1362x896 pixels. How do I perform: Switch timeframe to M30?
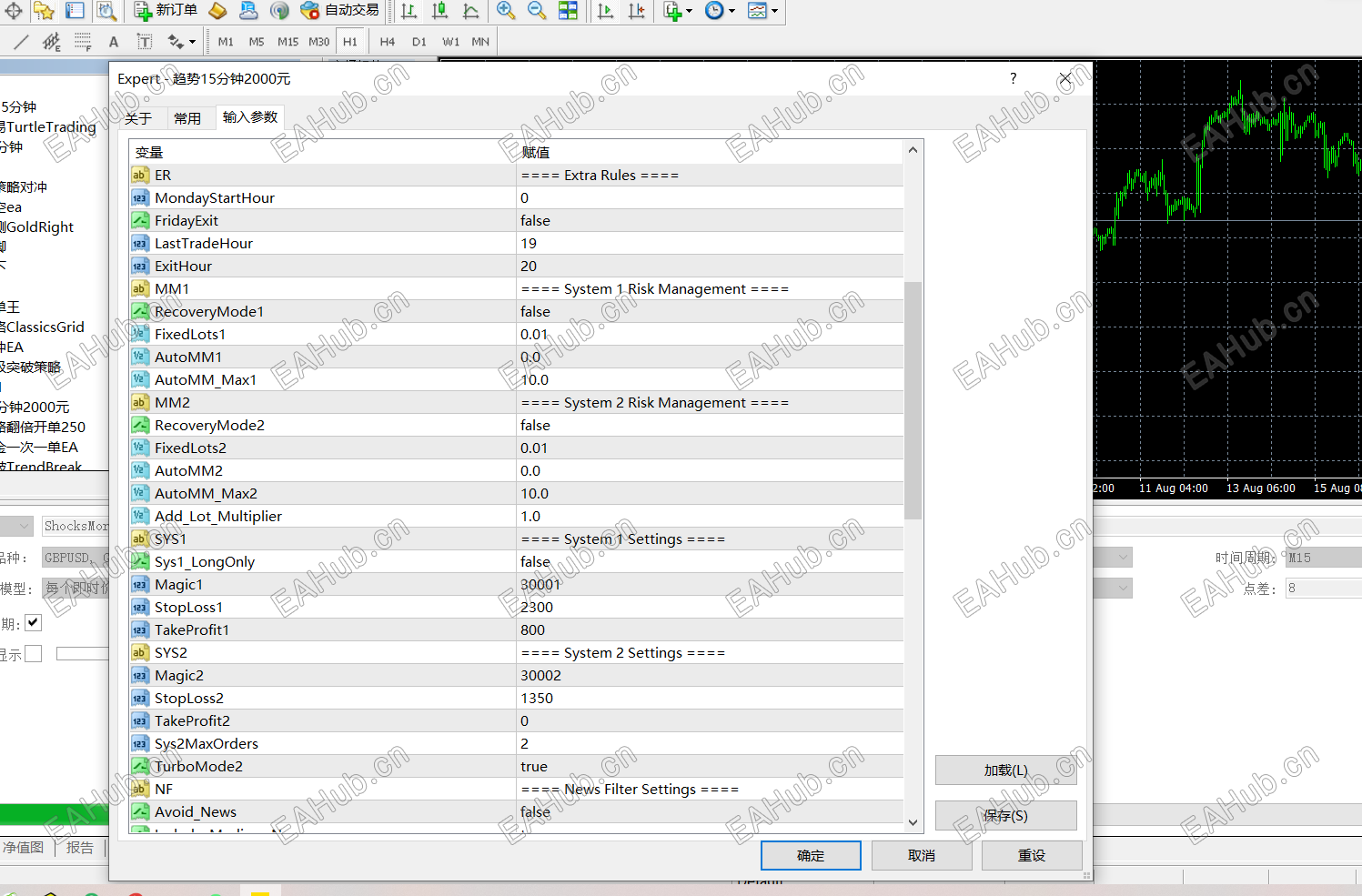click(x=318, y=42)
